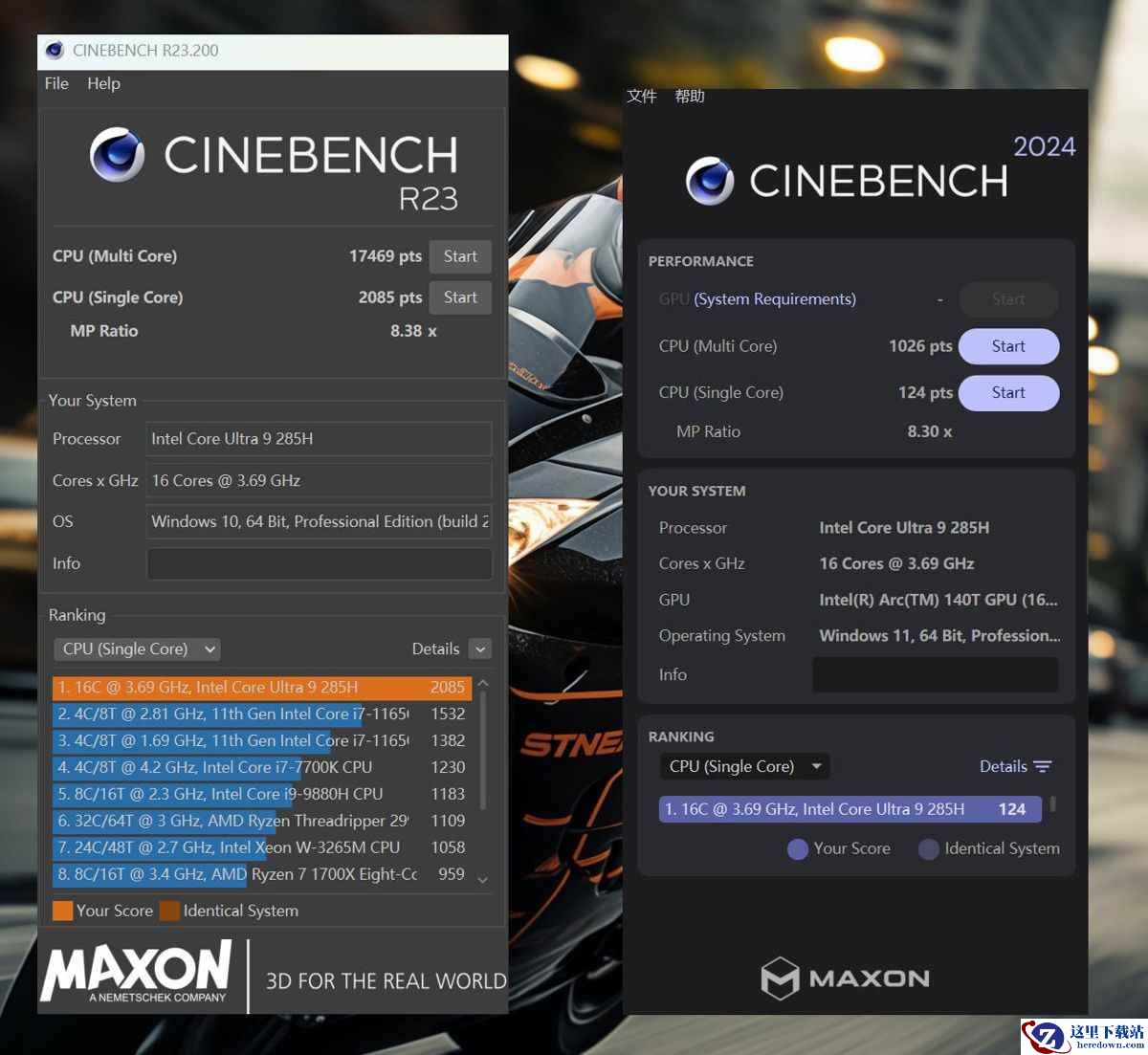Viewport: 1148px width, 1055px height.
Task: Click OS field showing Windows 10 in R23
Action: (320, 521)
